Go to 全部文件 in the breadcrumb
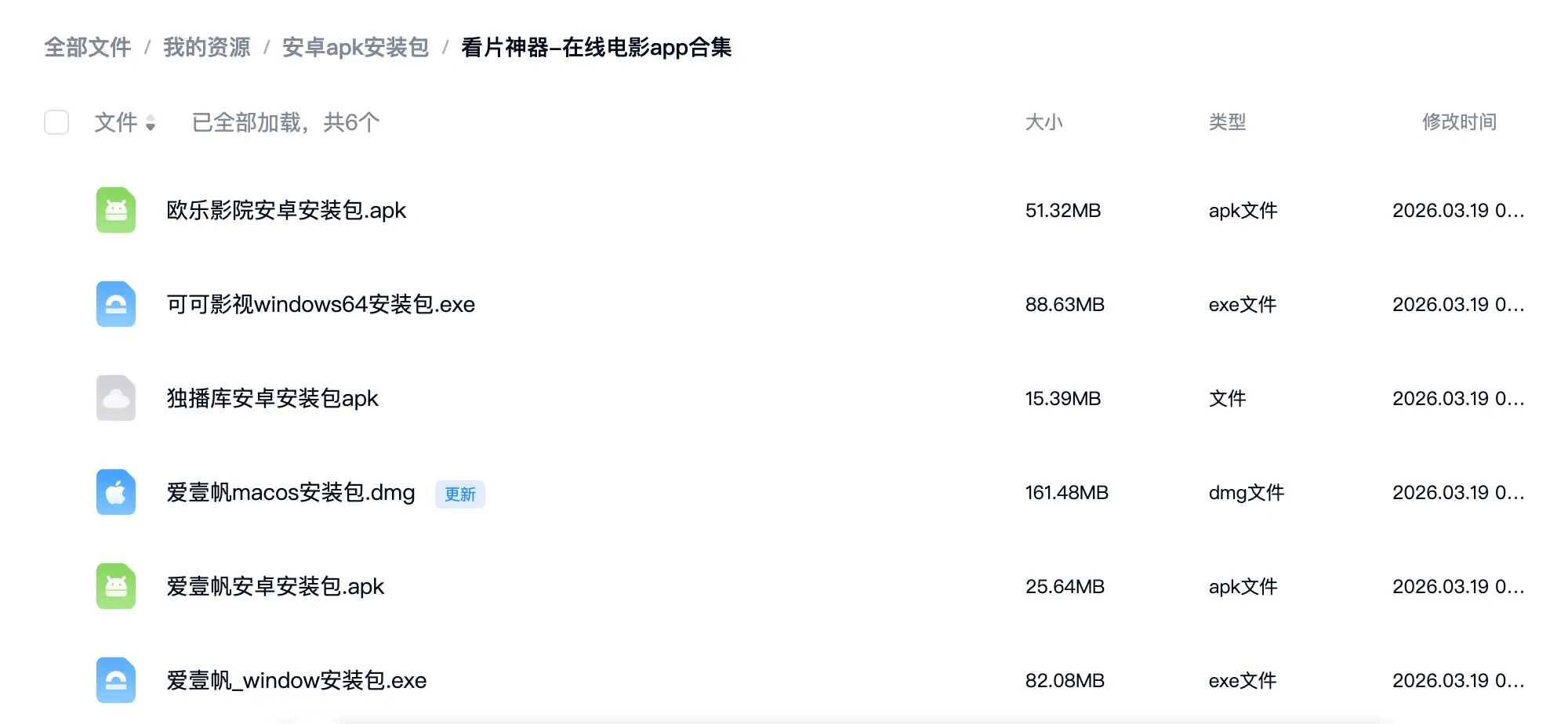 coord(88,48)
